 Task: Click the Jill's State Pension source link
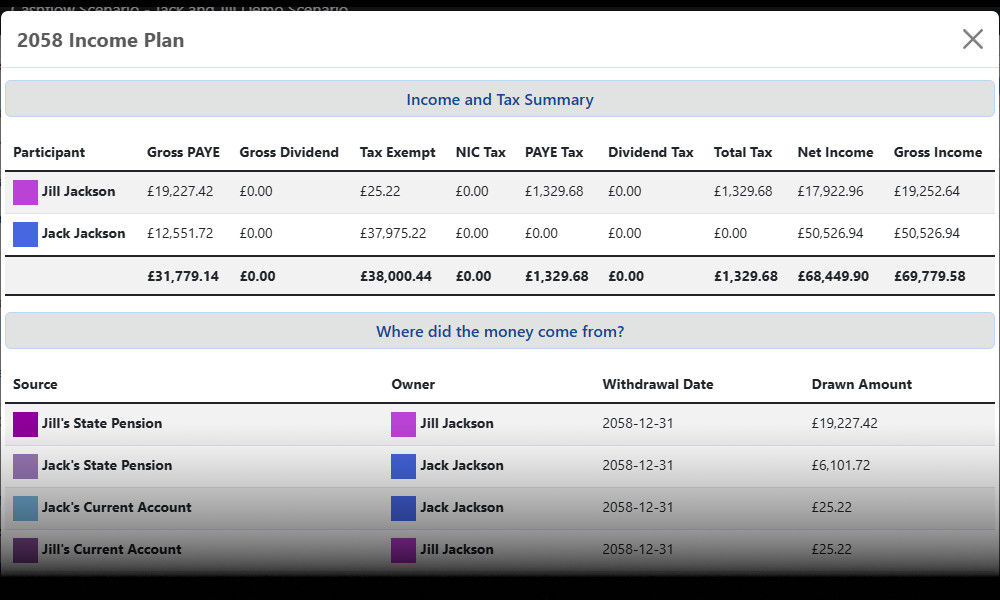coord(99,423)
